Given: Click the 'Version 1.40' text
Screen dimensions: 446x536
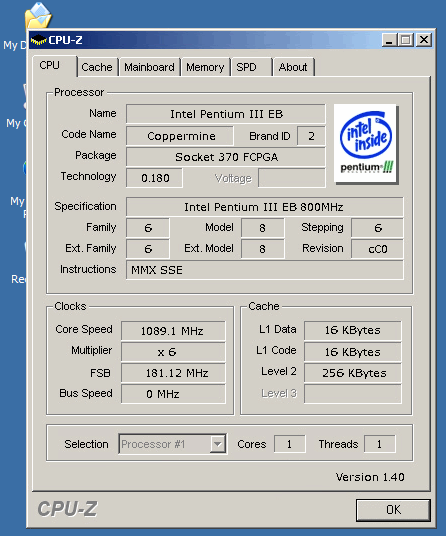Looking at the screenshot, I should click(x=370, y=477).
